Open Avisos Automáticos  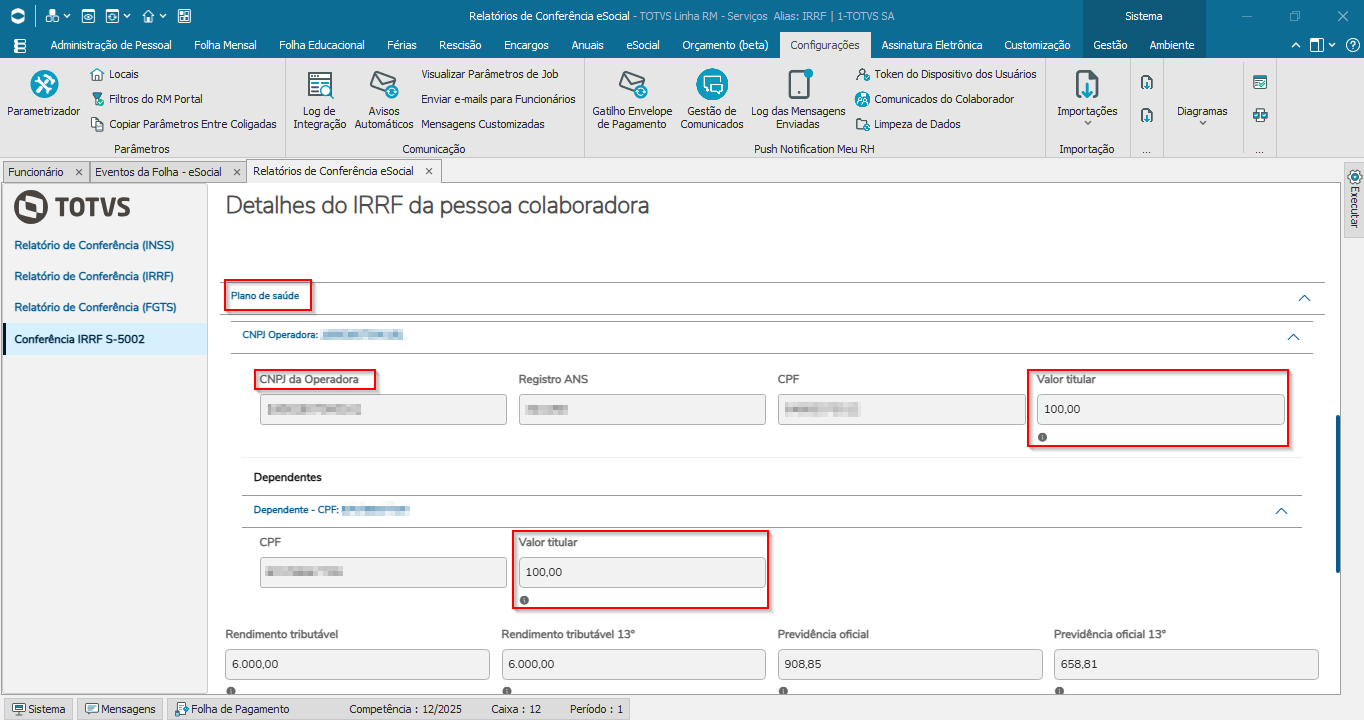pos(384,100)
